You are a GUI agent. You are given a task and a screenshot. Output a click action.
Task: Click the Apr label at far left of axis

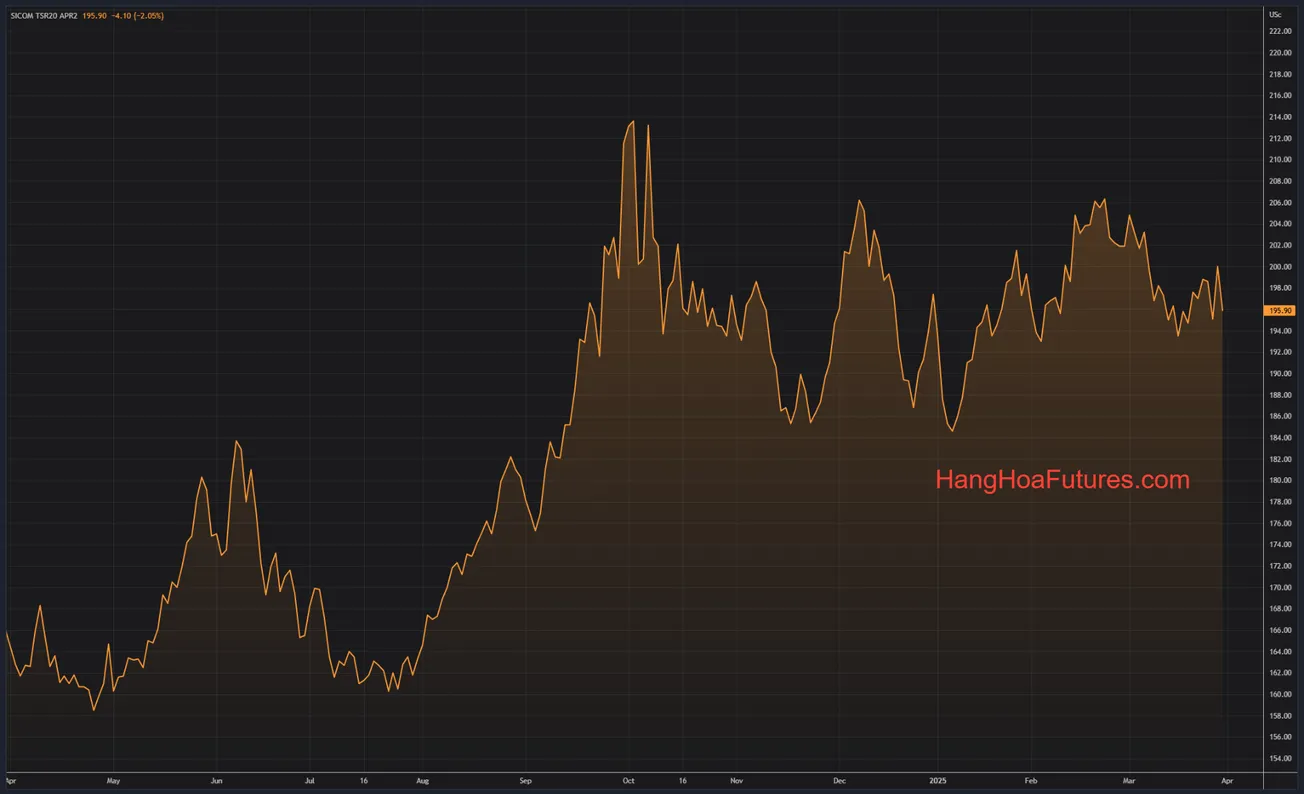point(10,781)
